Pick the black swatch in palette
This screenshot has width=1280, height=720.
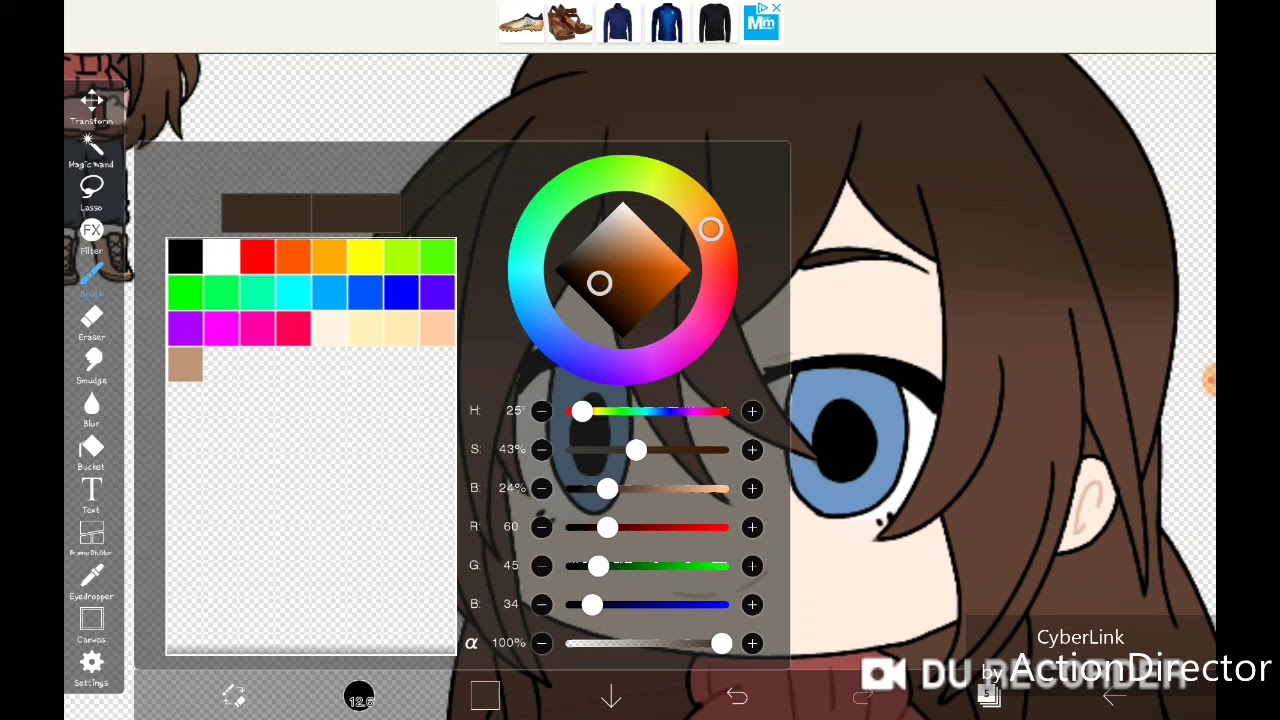(185, 257)
